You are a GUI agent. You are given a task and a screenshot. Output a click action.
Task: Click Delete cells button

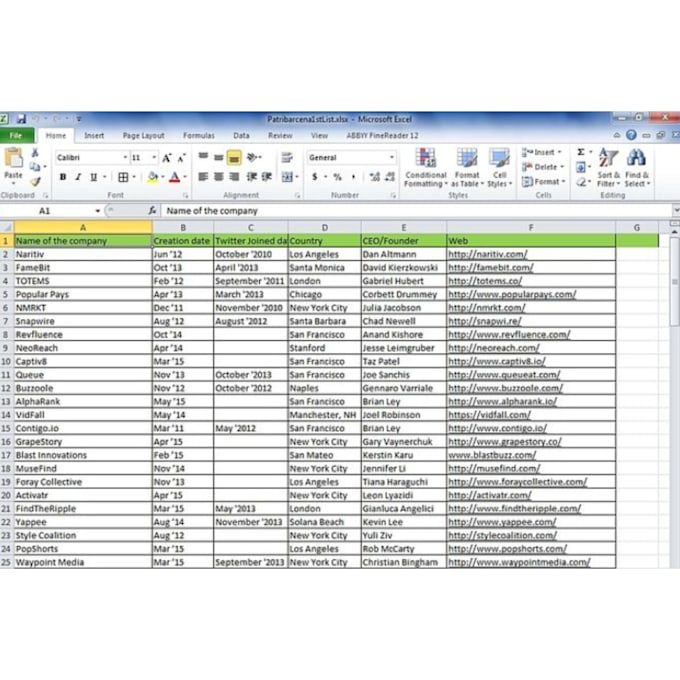pyautogui.click(x=542, y=167)
